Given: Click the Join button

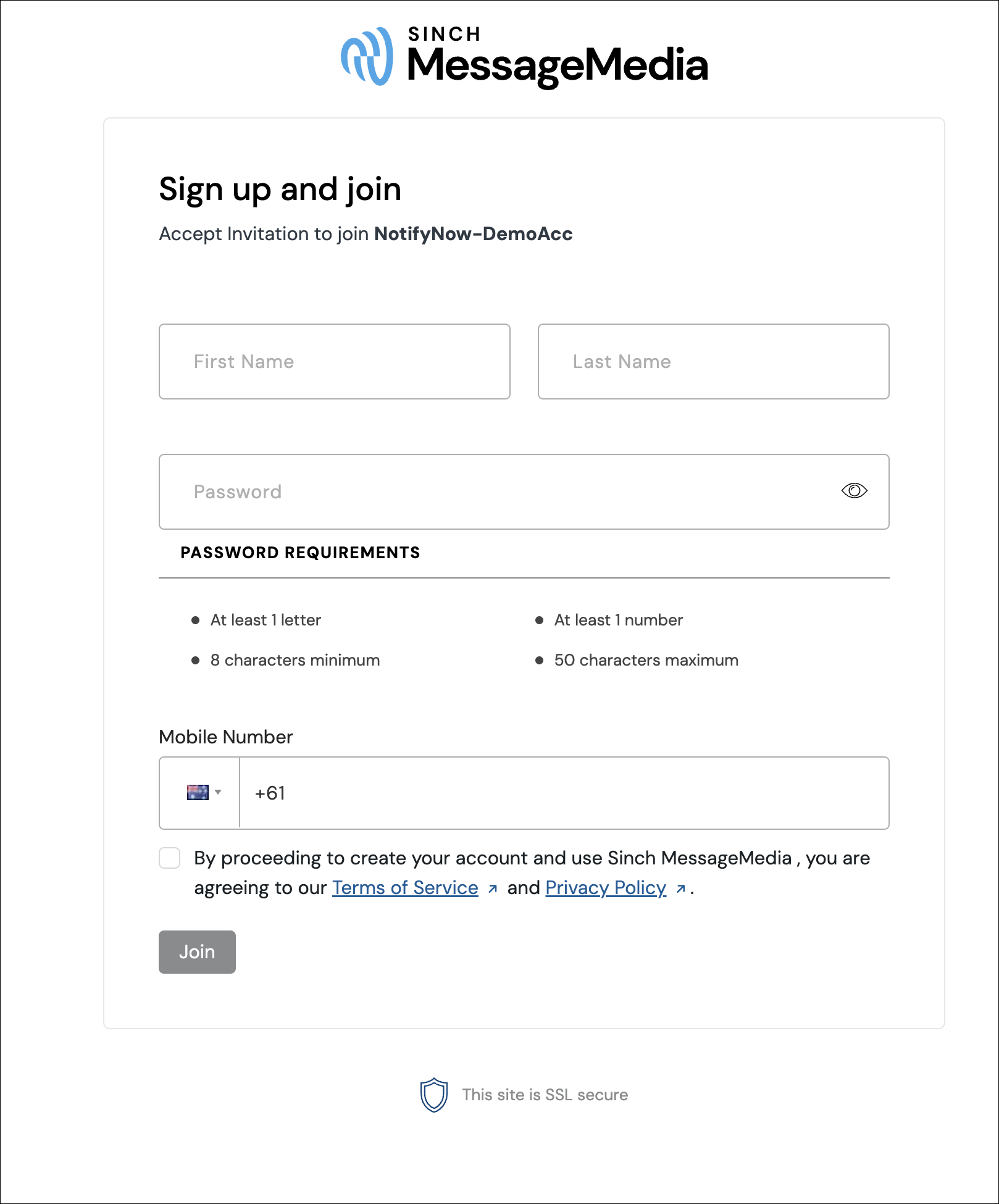Looking at the screenshot, I should click(197, 952).
